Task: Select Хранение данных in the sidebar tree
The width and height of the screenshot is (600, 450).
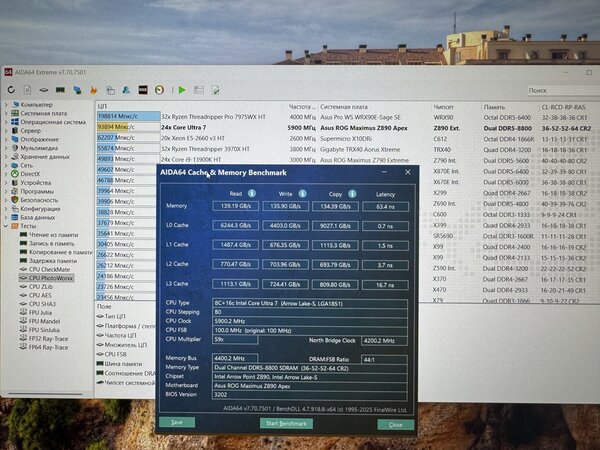Action: [45, 157]
